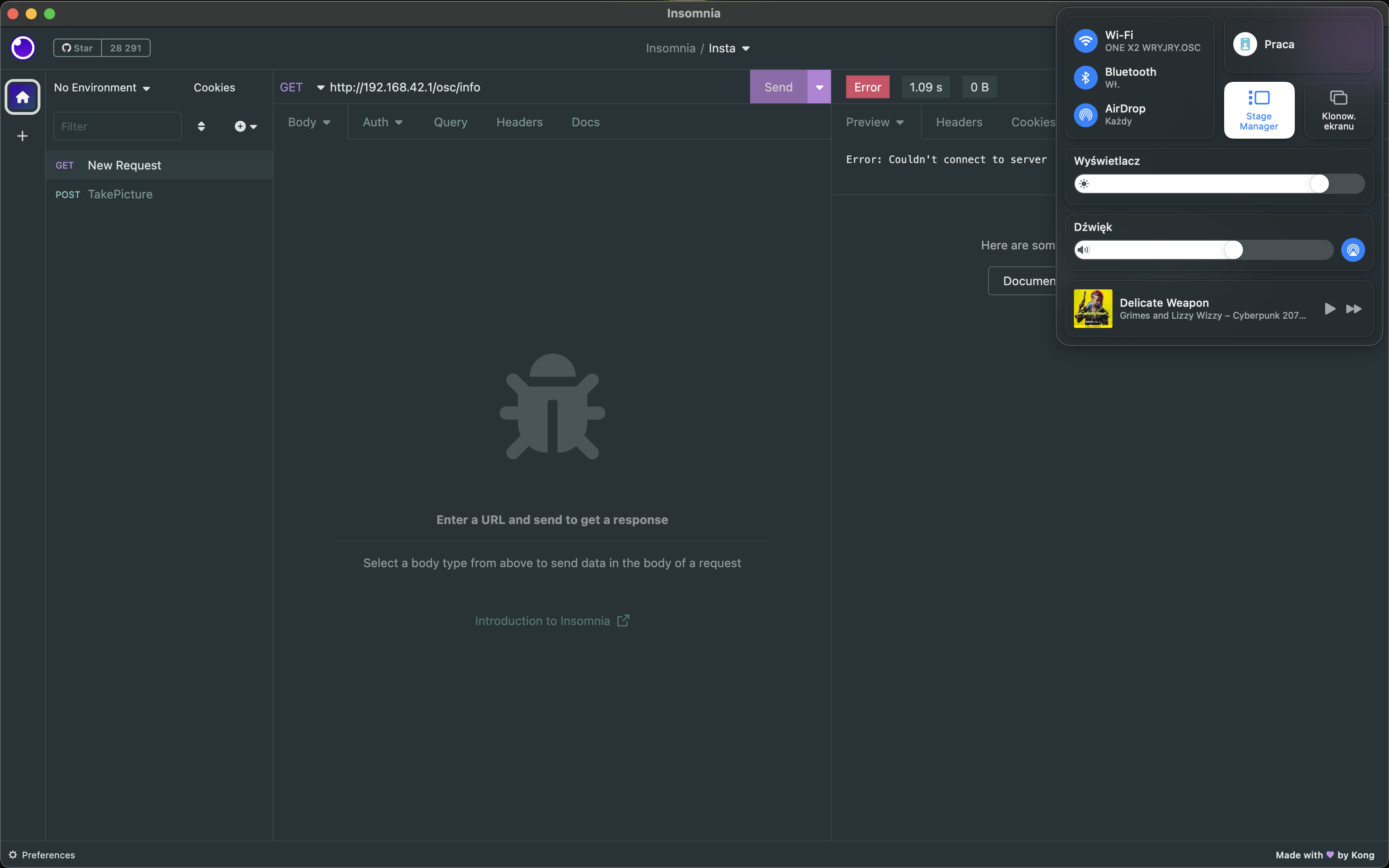1389x868 pixels.
Task: Select the TakePicture POST request
Action: click(x=120, y=194)
